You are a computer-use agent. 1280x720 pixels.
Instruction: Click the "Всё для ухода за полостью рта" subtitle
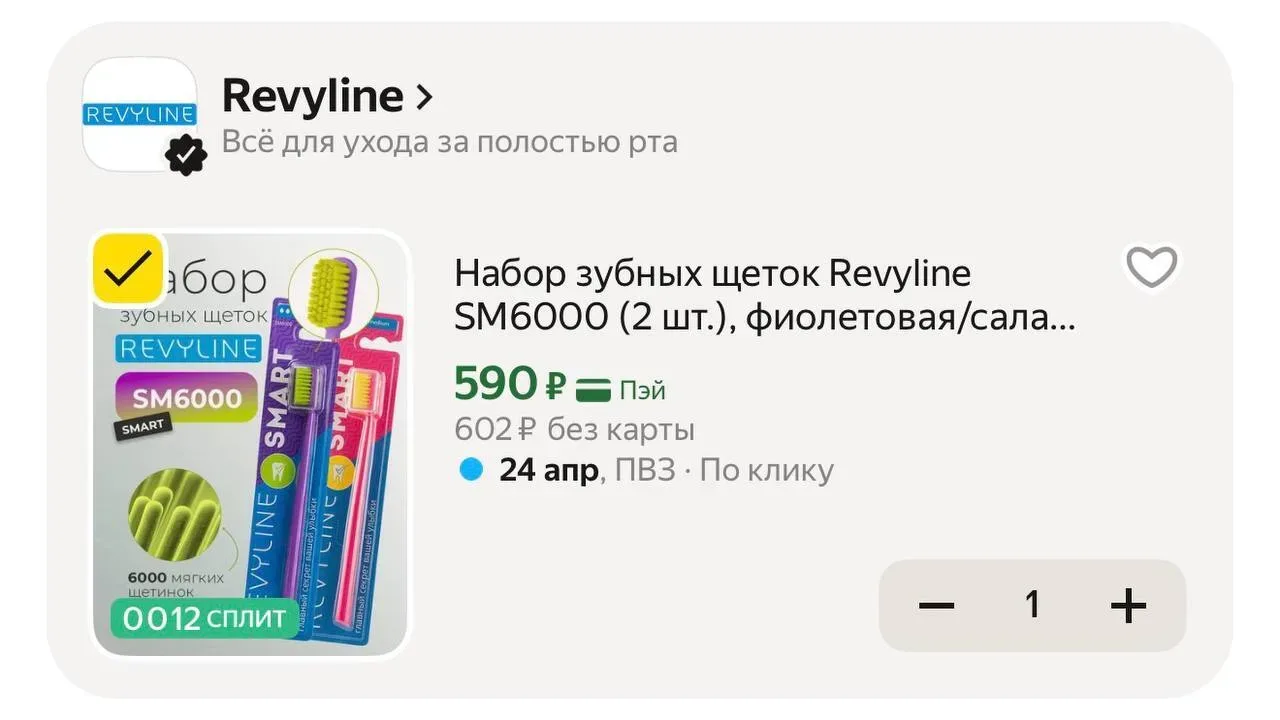pos(449,142)
